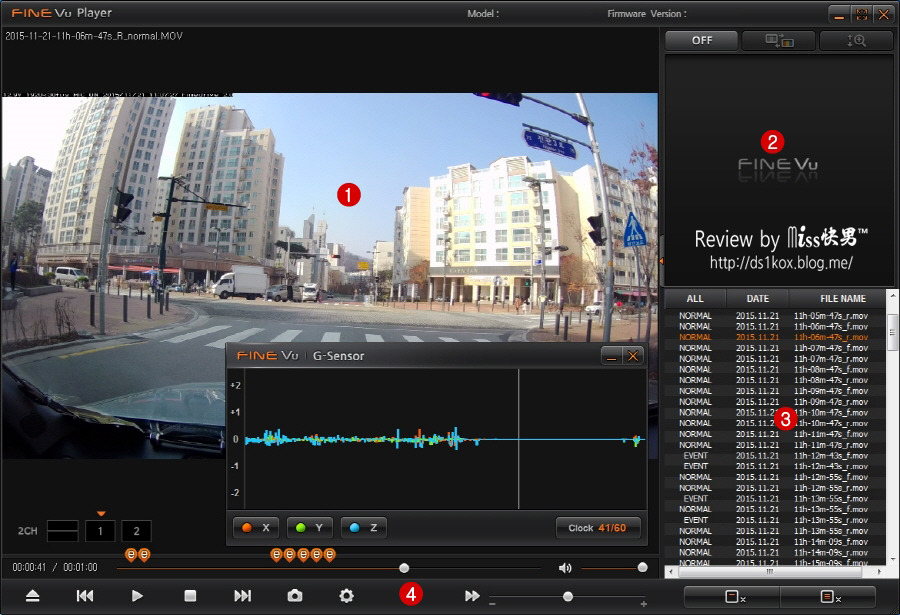Click the file list vertical scrollbar thumb
The image size is (900, 615).
[x=892, y=332]
